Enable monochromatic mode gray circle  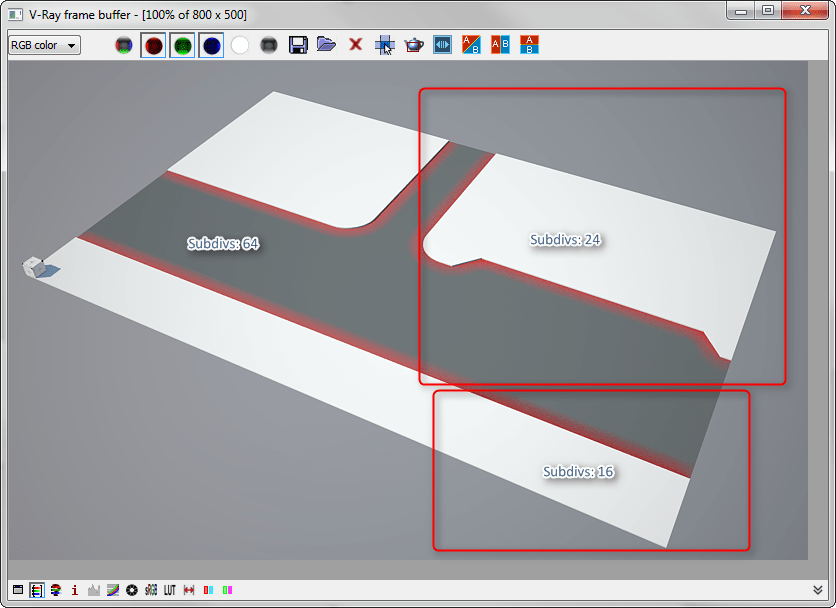pyautogui.click(x=269, y=45)
